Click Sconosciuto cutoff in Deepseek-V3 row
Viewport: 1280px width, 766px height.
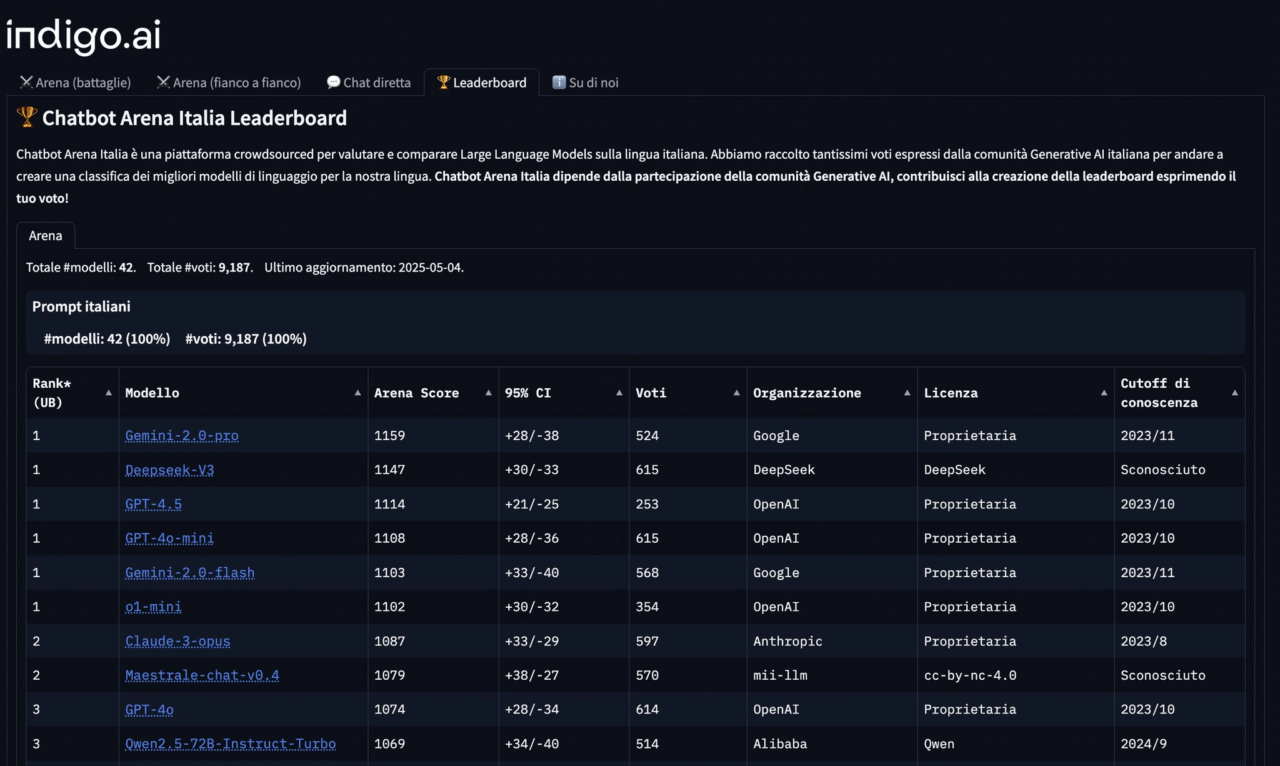pos(1180,470)
